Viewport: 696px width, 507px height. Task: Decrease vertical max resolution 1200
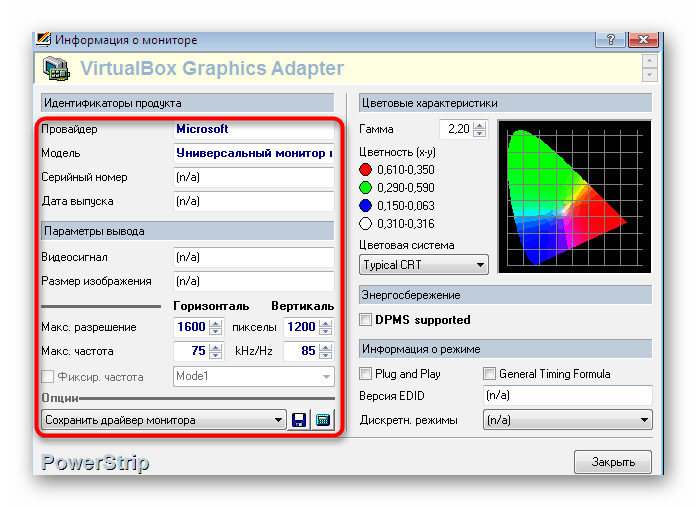click(325, 331)
